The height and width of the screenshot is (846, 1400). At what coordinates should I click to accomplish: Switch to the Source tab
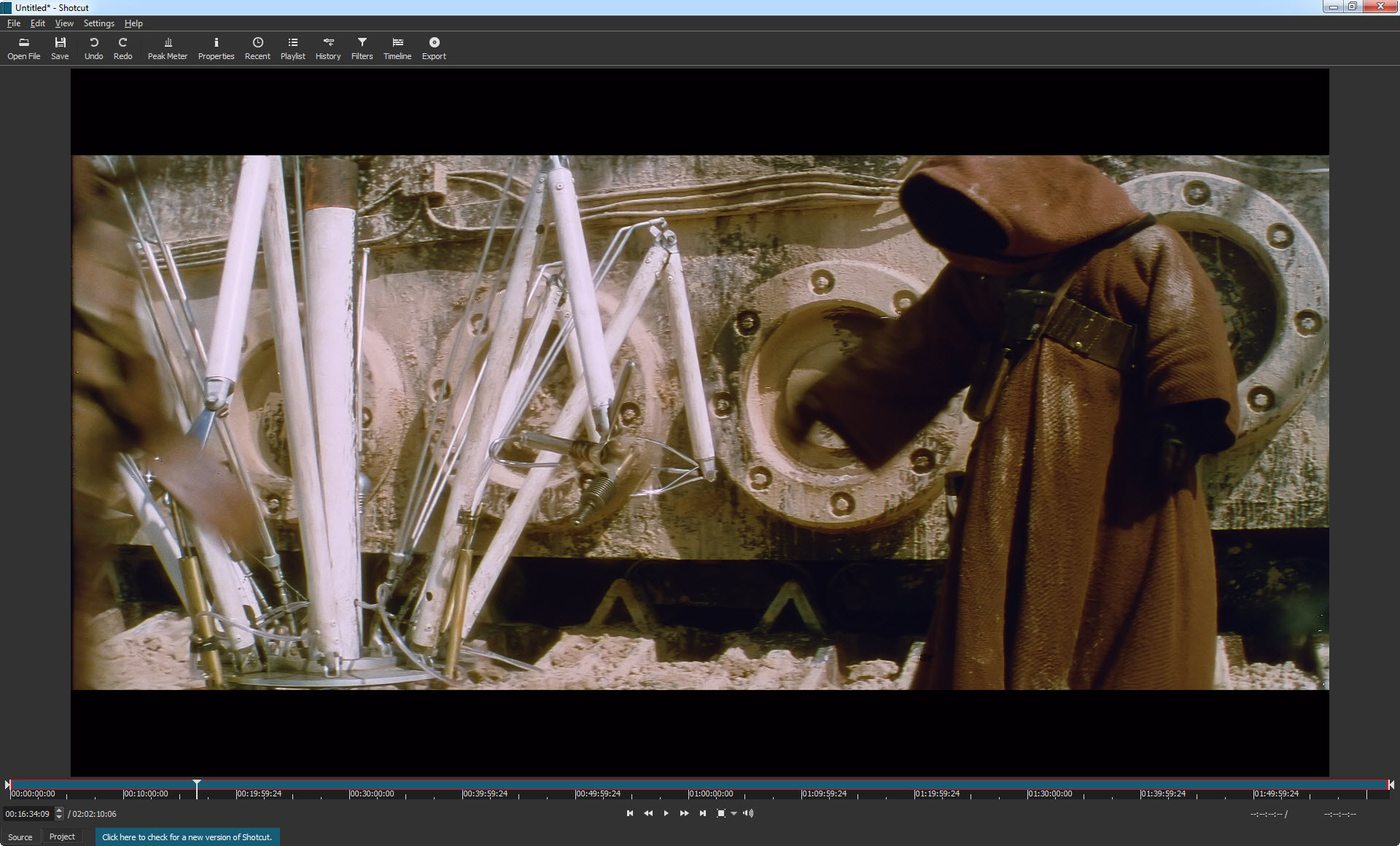click(20, 837)
